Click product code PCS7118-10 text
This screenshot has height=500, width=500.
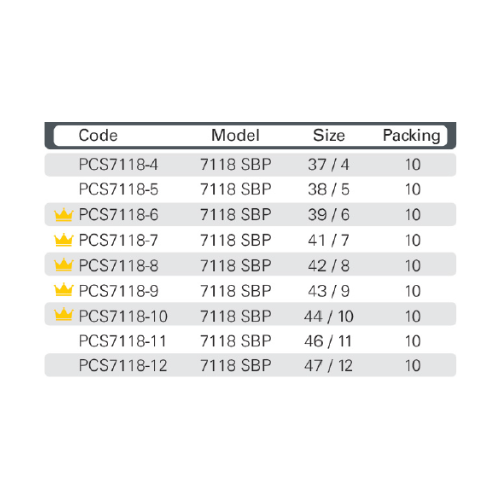[123, 316]
